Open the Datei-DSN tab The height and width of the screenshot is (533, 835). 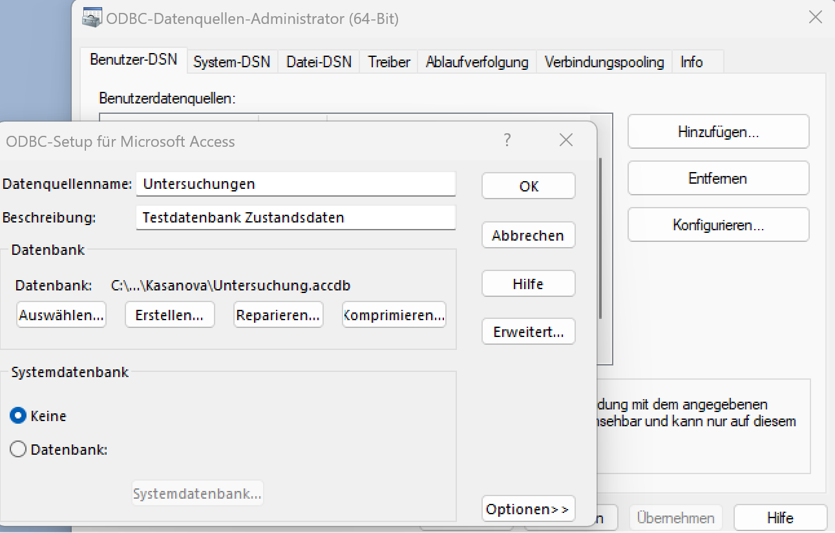(319, 62)
